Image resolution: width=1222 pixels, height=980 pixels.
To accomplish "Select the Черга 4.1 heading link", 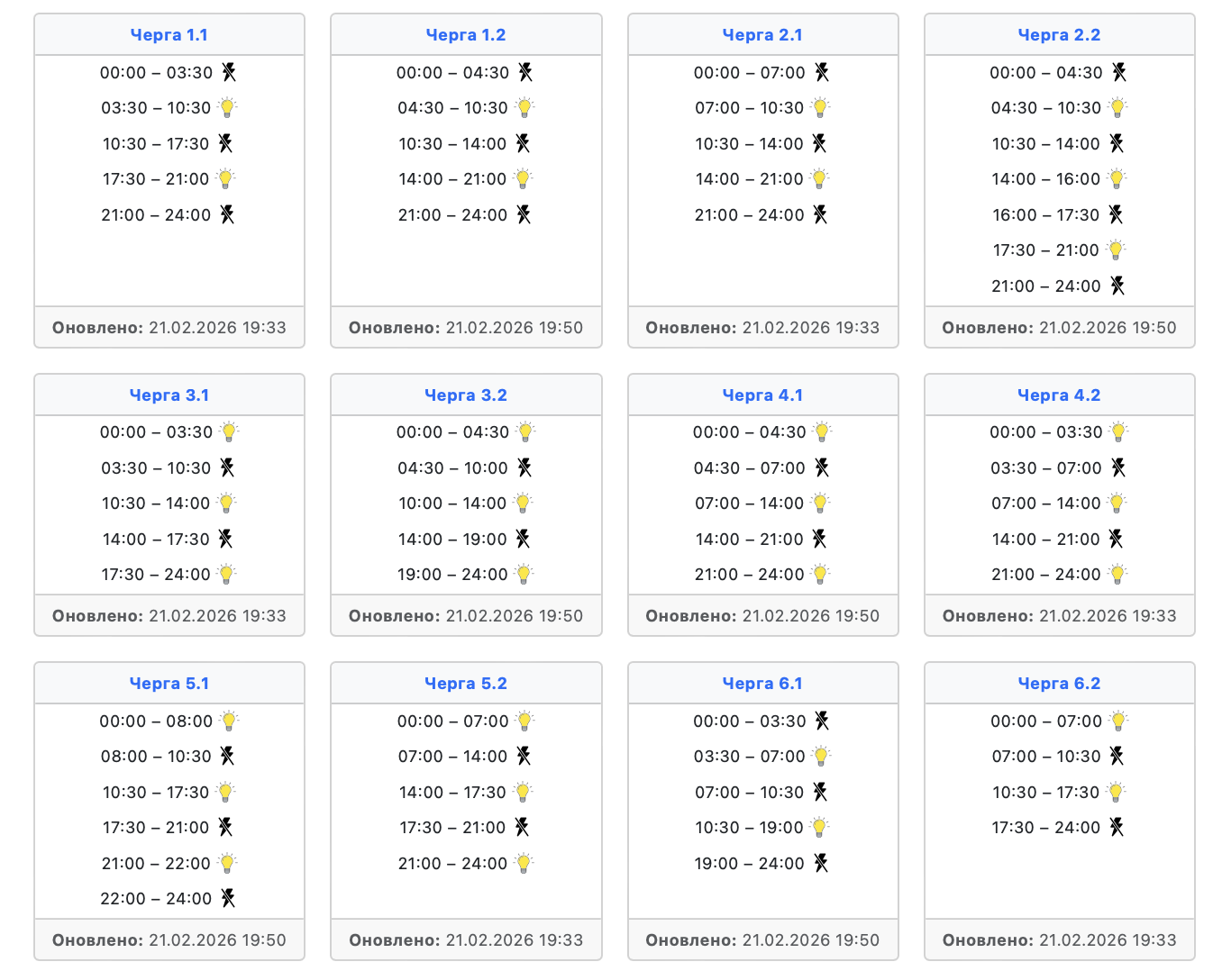I will pyautogui.click(x=762, y=395).
